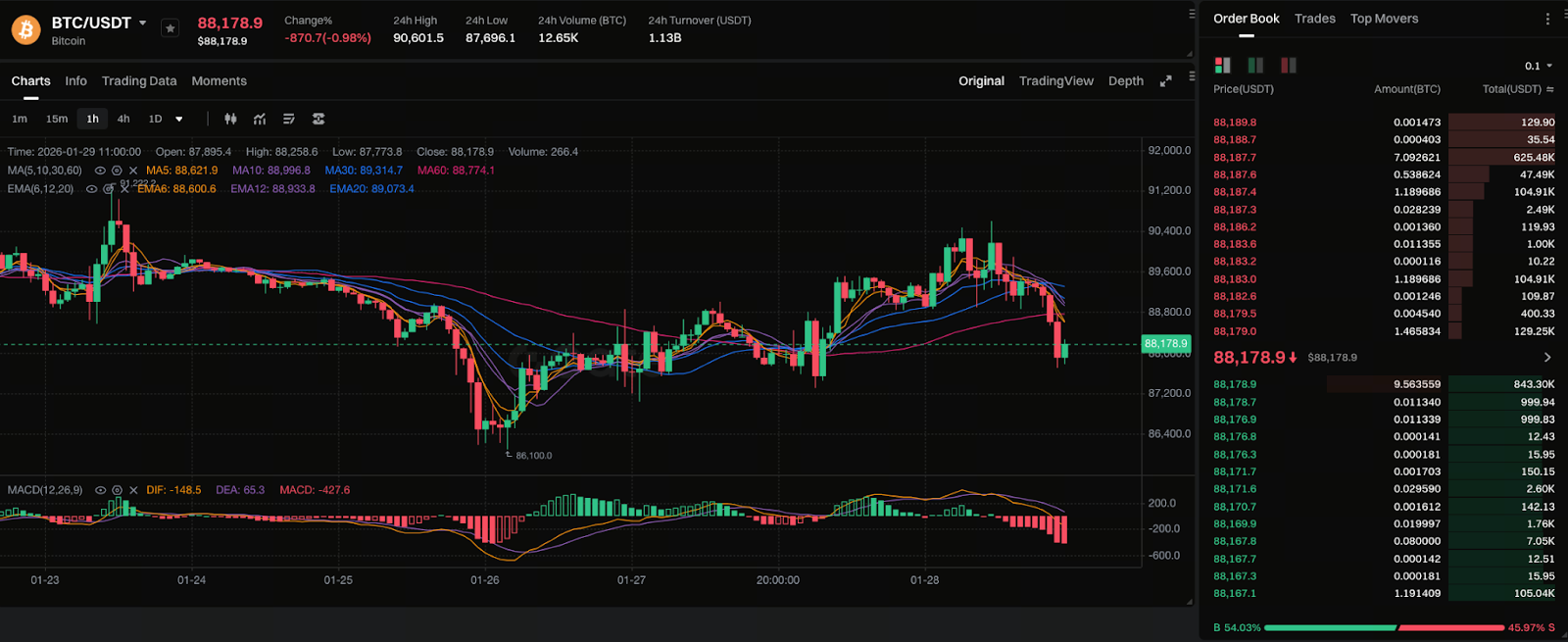1568x642 pixels.
Task: Toggle visibility of the MACD(12,26,9) indicator
Action: (x=100, y=490)
